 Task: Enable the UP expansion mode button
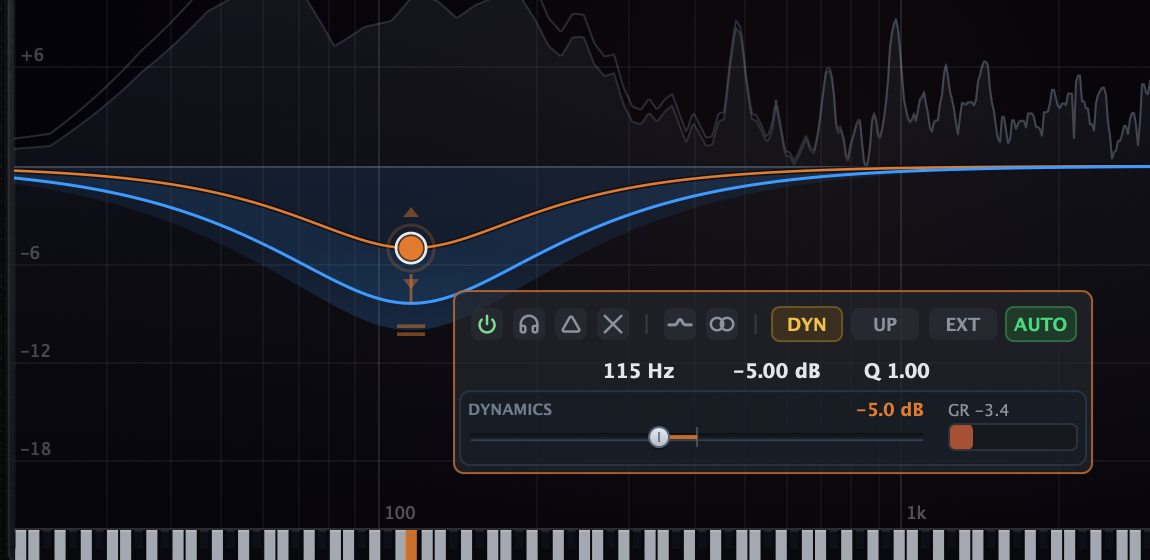885,324
